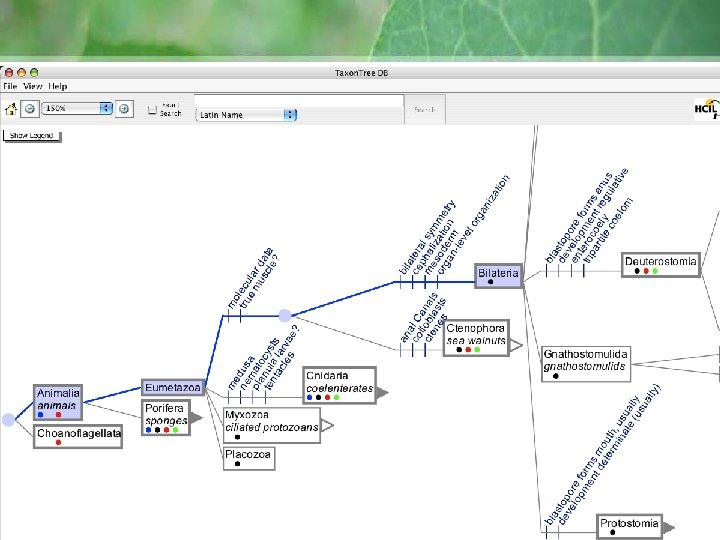Select the Bilateria node
This screenshot has width=720, height=540.
point(499,276)
